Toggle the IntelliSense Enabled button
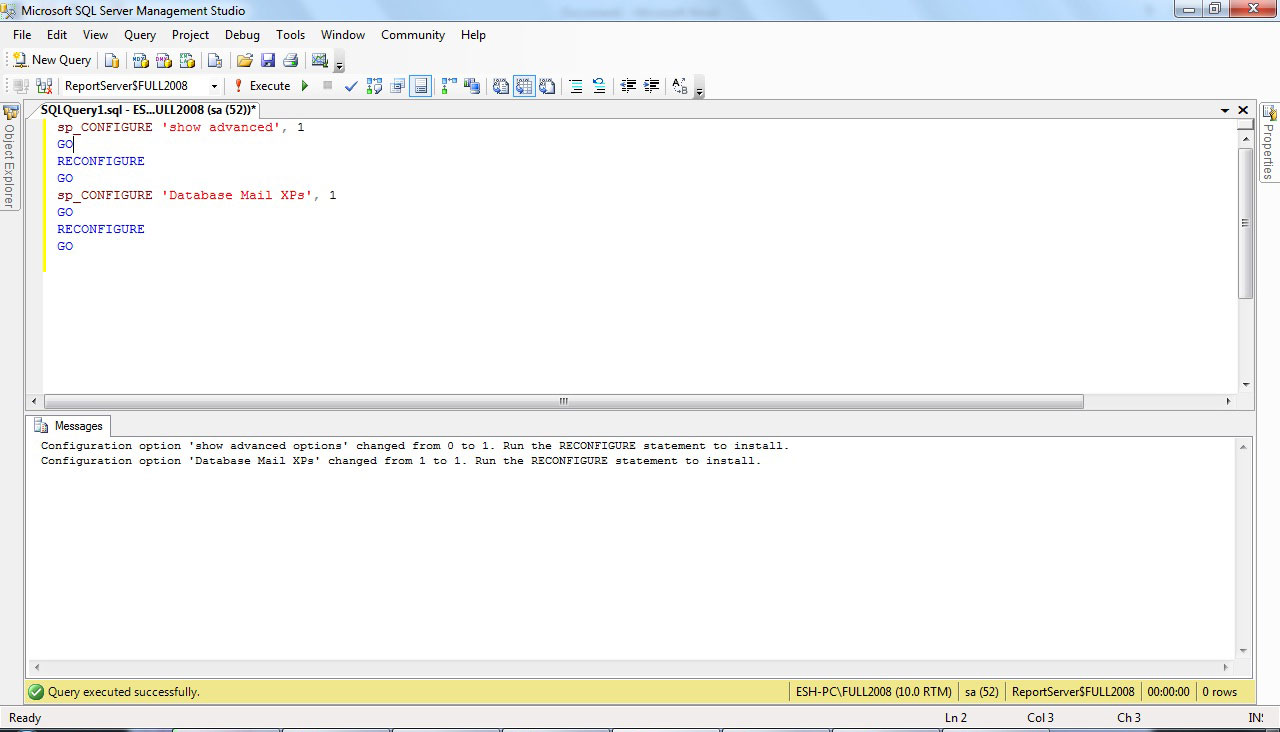Screen dimensions: 1280x732 421,86
